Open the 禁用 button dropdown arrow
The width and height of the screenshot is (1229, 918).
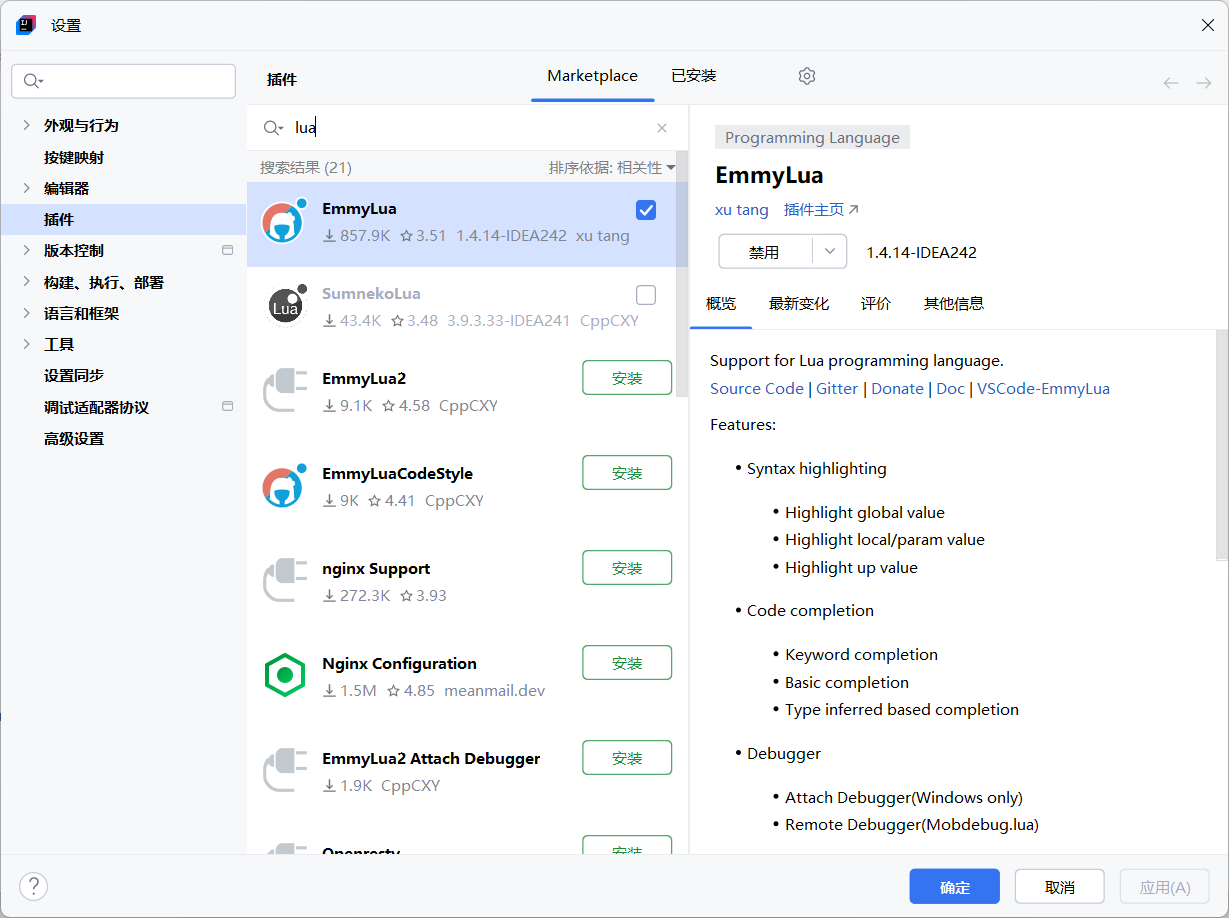(x=828, y=251)
